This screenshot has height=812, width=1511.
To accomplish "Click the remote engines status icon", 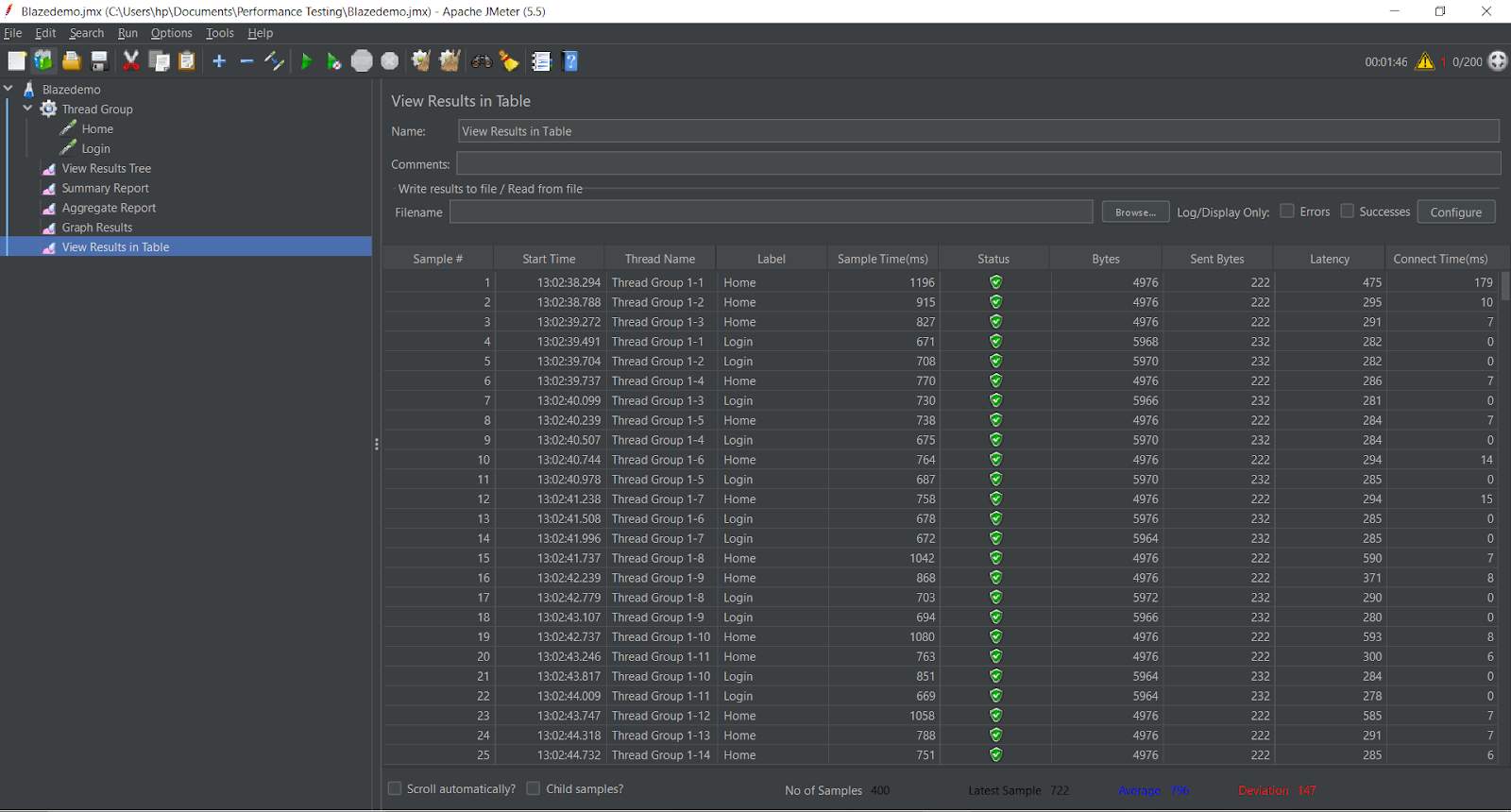I will coord(1498,61).
